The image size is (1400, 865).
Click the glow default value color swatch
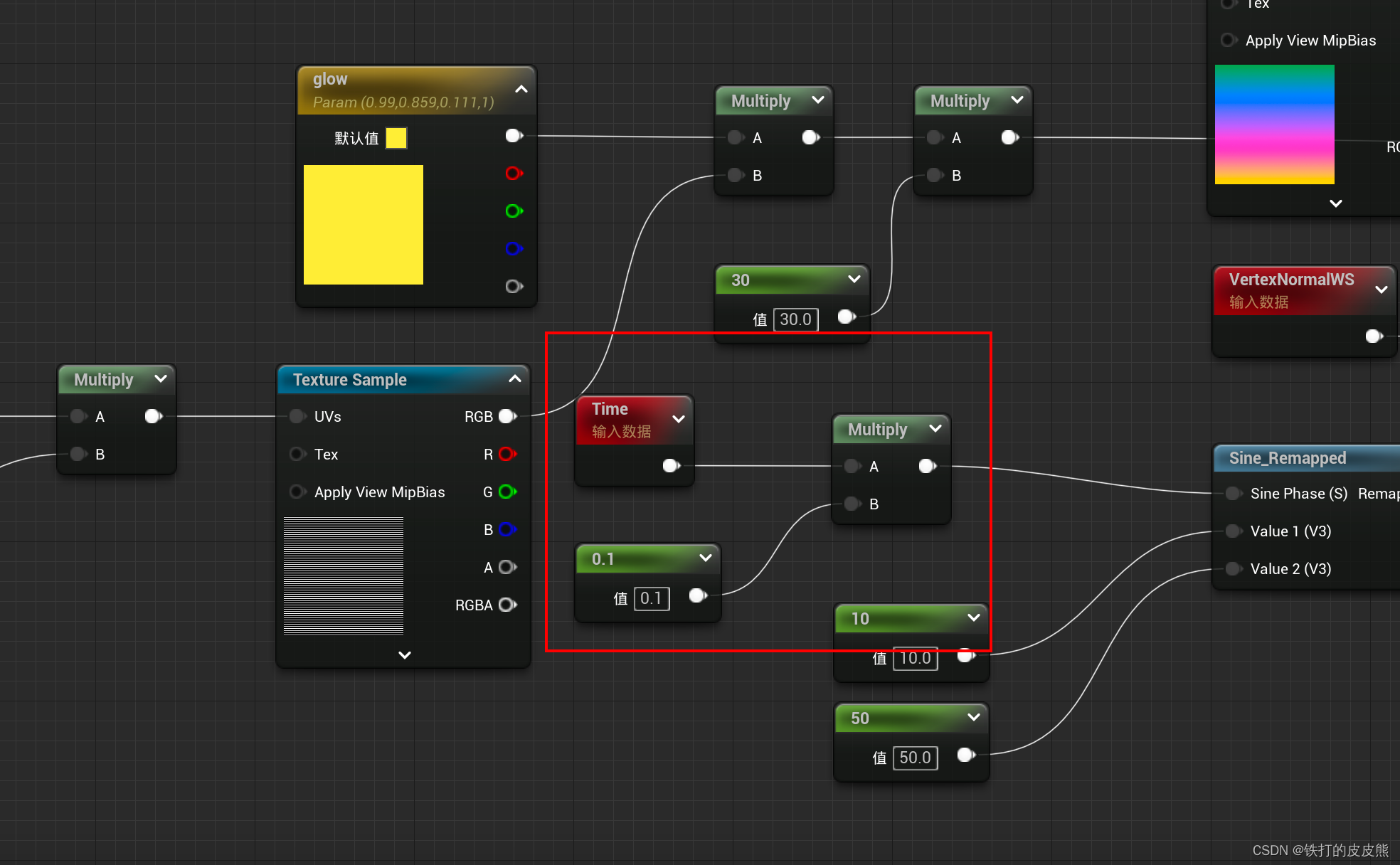396,138
